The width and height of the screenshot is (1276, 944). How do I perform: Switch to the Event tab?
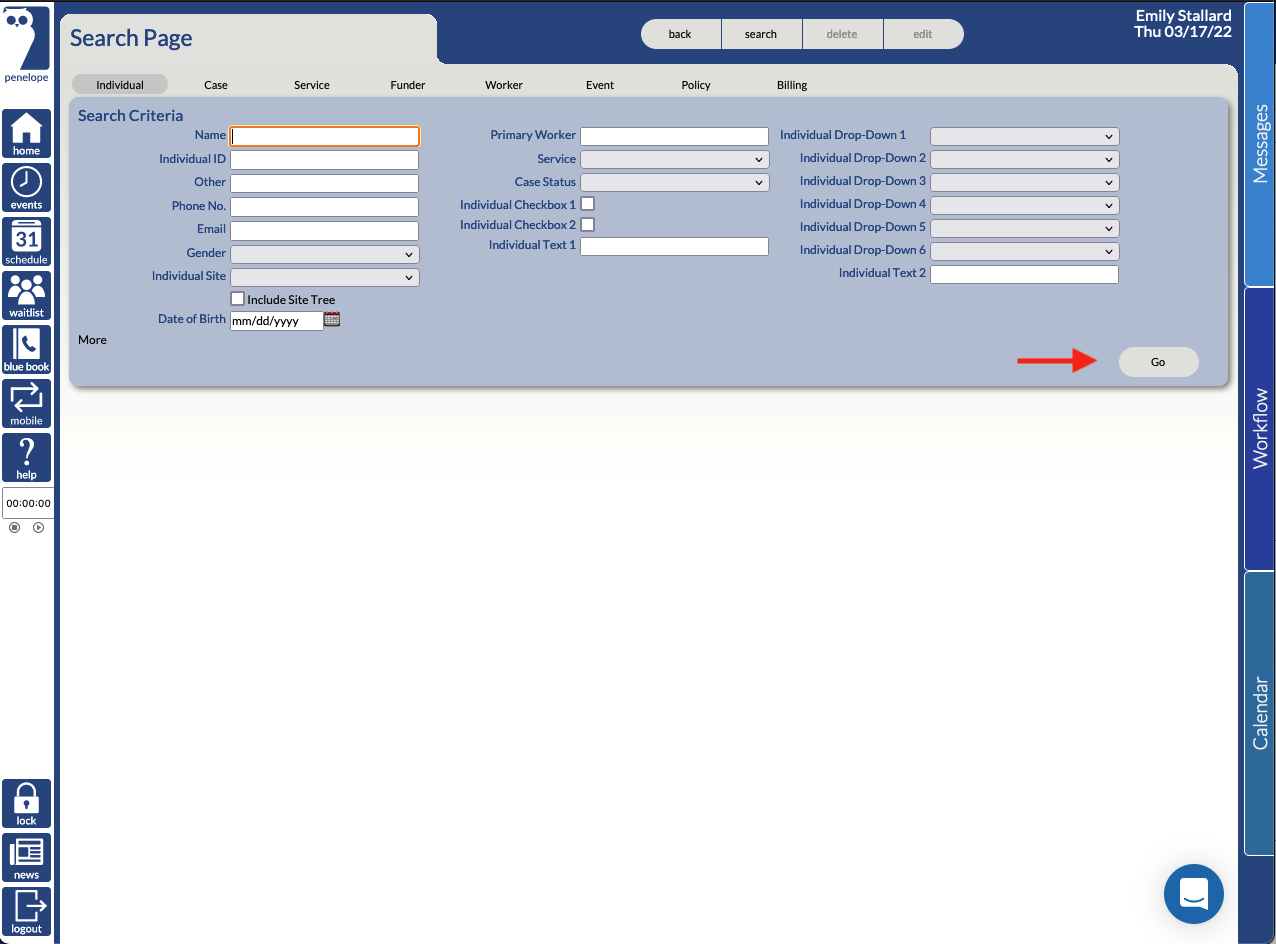tap(600, 85)
